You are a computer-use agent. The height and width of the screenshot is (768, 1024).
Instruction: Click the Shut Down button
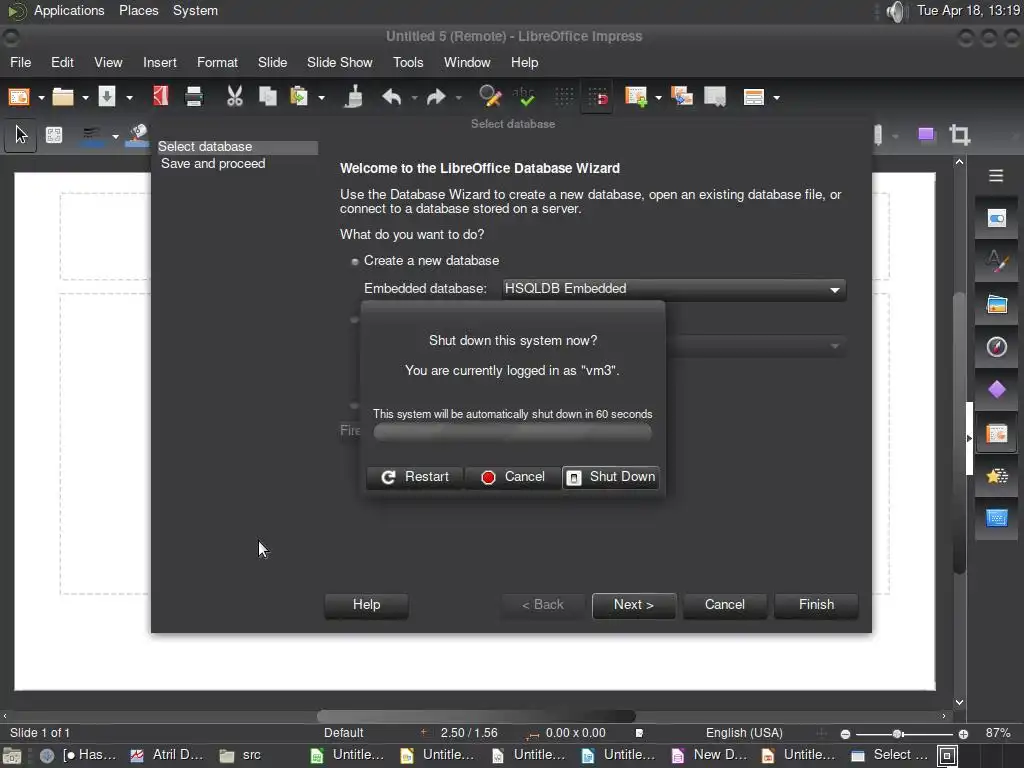[x=611, y=477]
